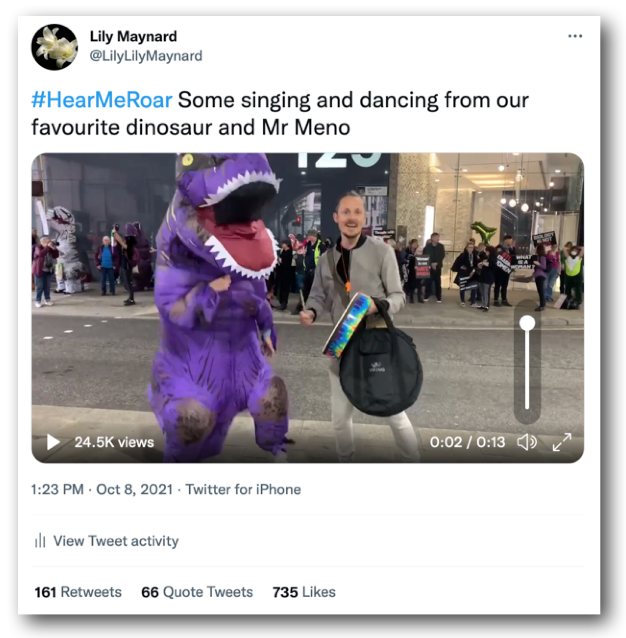626x638 pixels.
Task: Show the 735 Likes list
Action: [304, 592]
